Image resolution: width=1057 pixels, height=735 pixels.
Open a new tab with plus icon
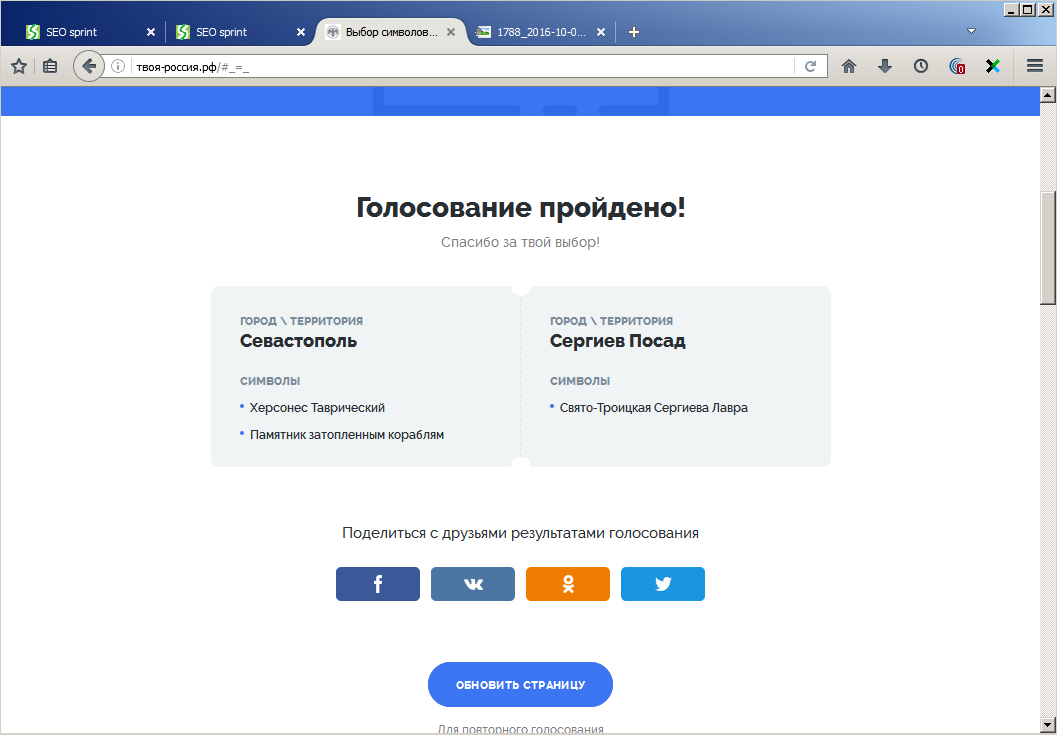tap(633, 32)
